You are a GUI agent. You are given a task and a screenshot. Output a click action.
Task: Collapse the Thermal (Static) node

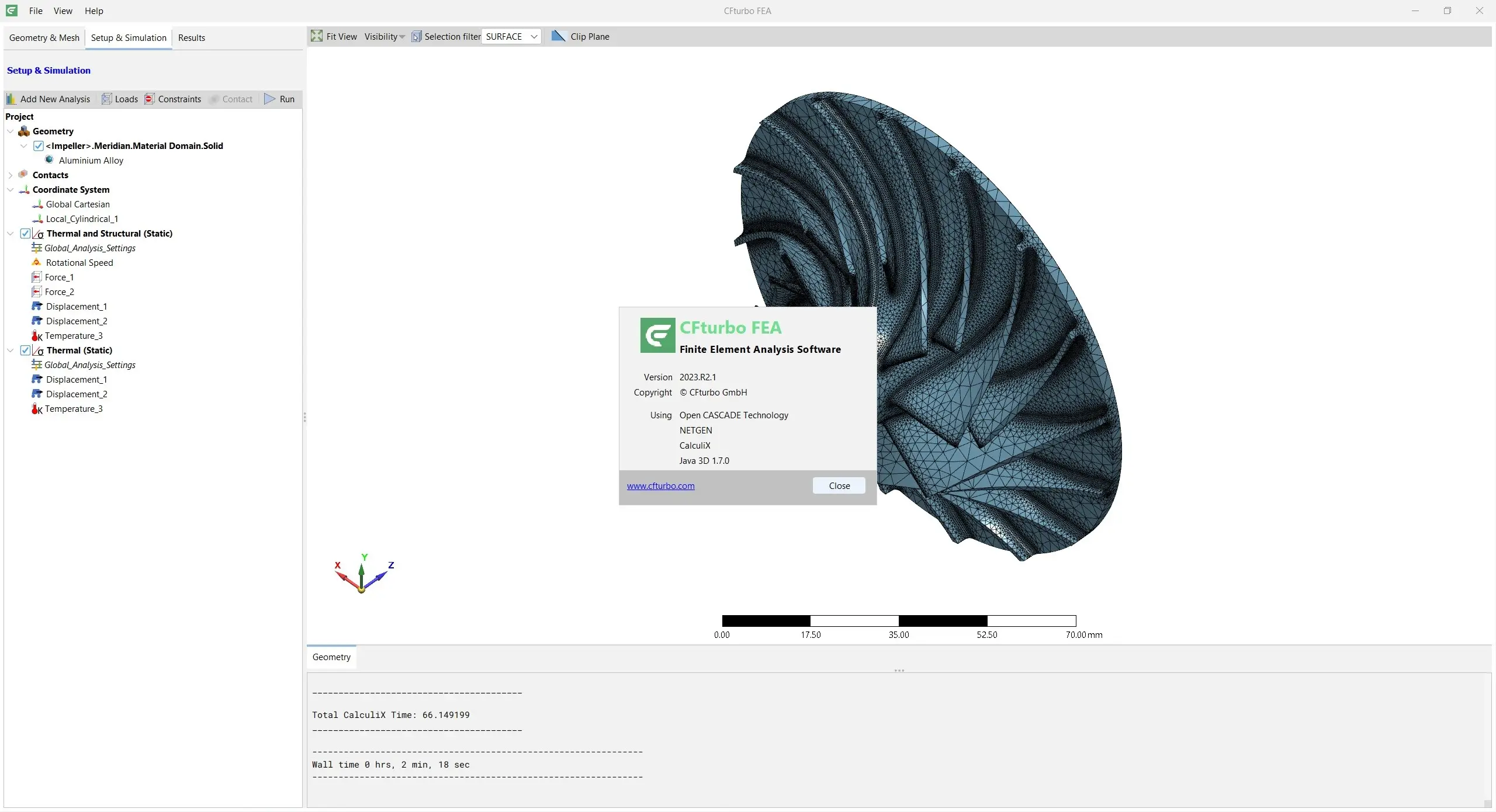pos(10,350)
